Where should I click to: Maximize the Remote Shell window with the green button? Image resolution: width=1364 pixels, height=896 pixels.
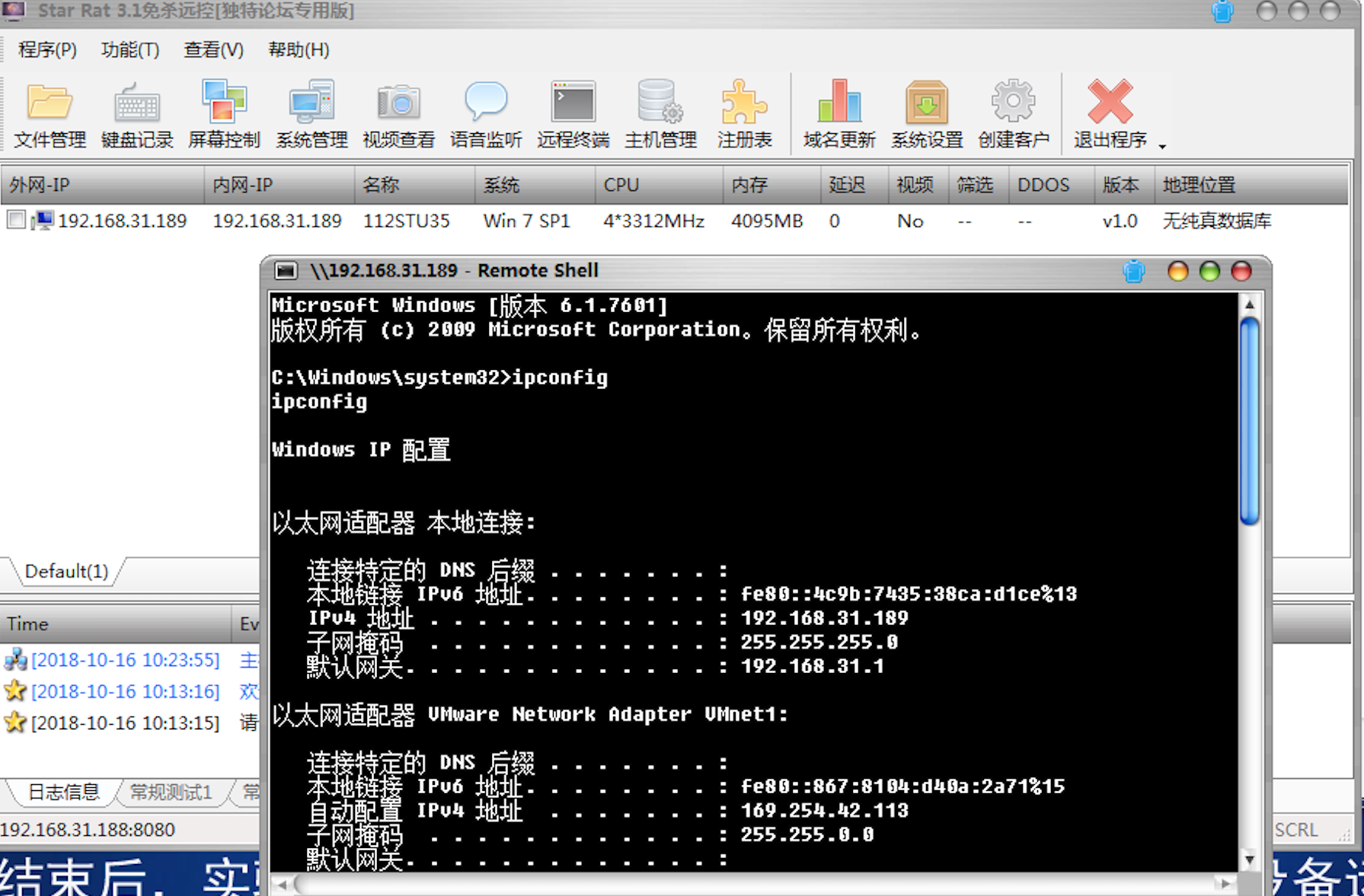point(1209,271)
